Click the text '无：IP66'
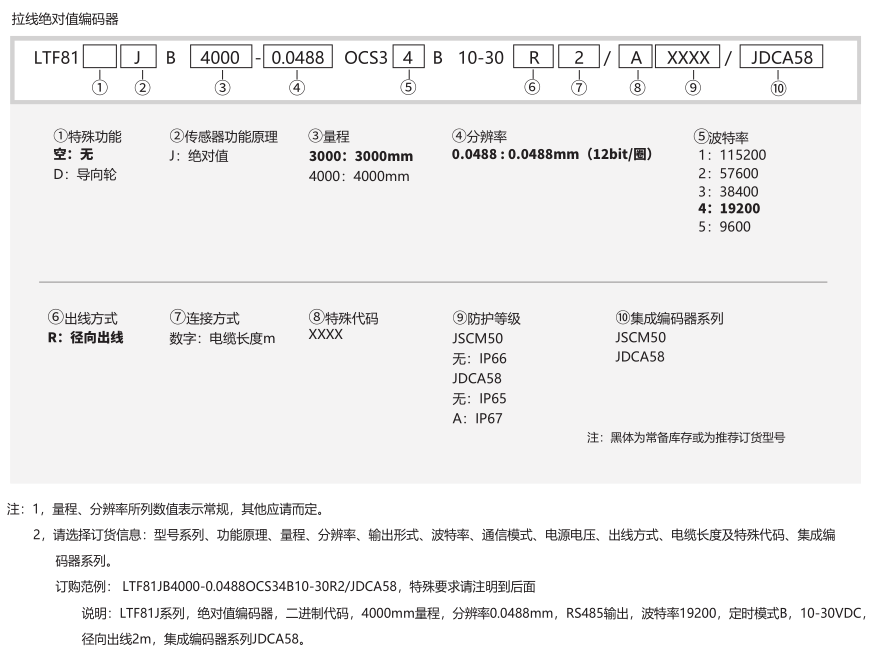Screen dimensions: 877x660 [479, 358]
